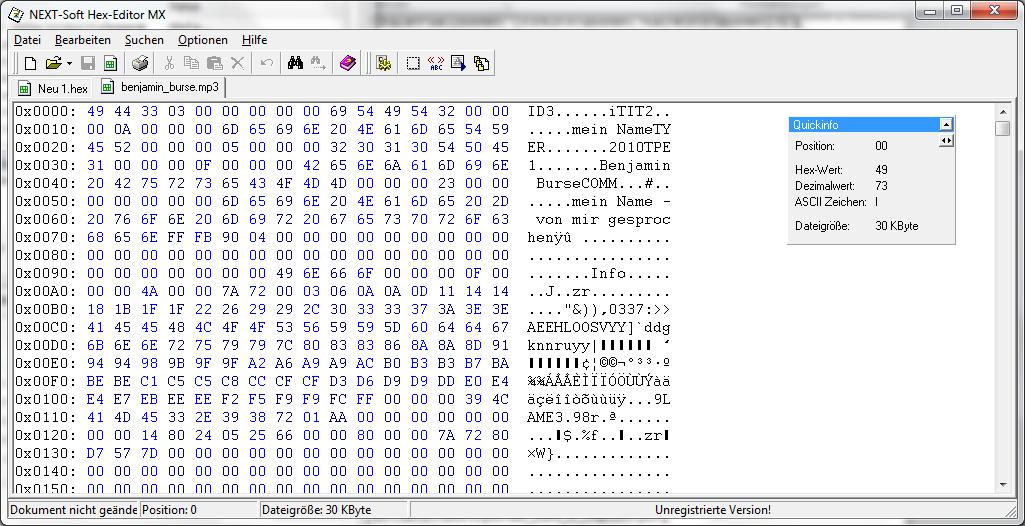
Task: Click hex byte 49 at offset 0x0000
Action: coord(96,111)
